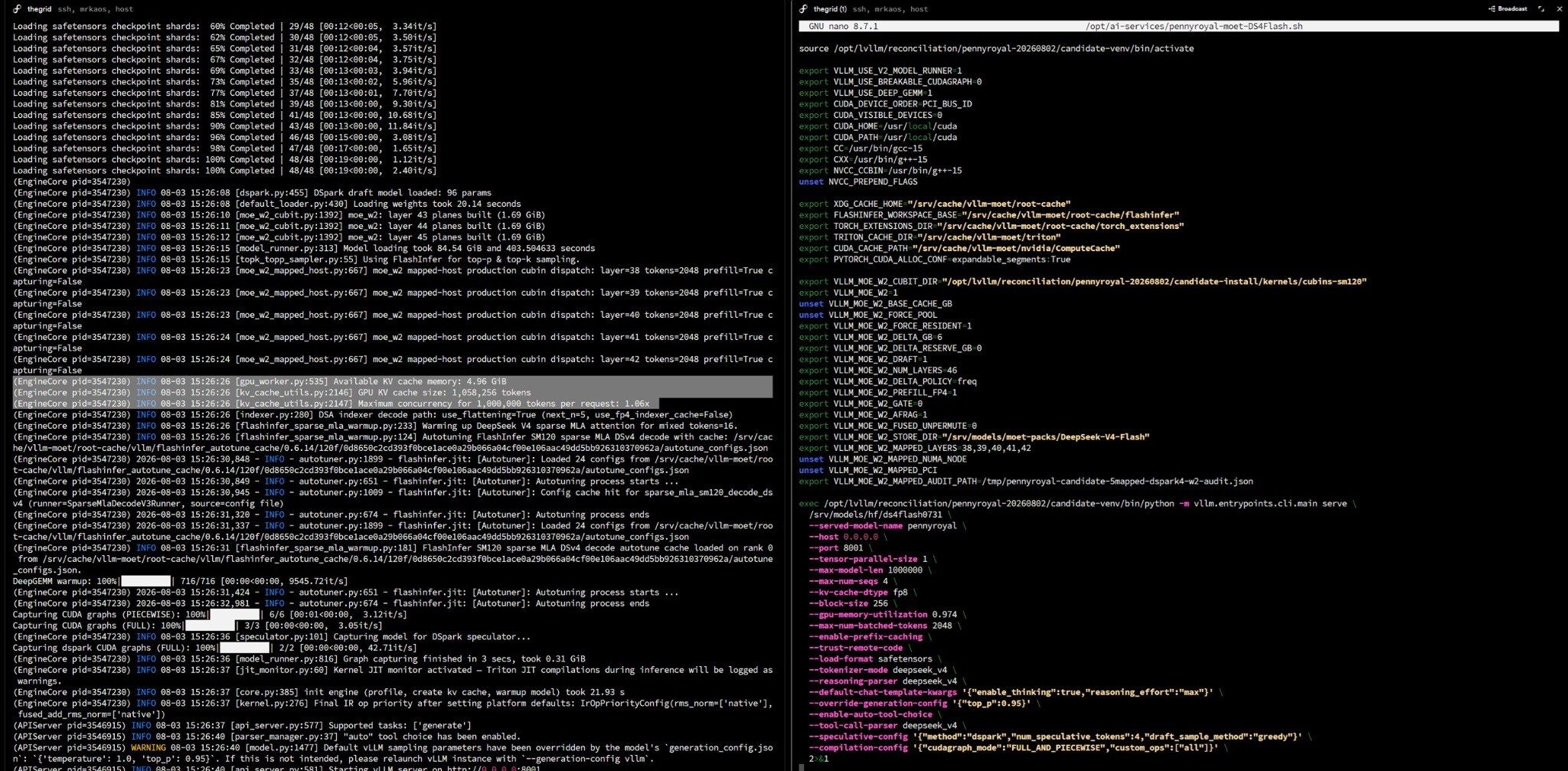Viewport: 1568px width, 771px height.
Task: Click 'ssh, mrkaos, host' subtitle in left pane
Action: (96, 9)
